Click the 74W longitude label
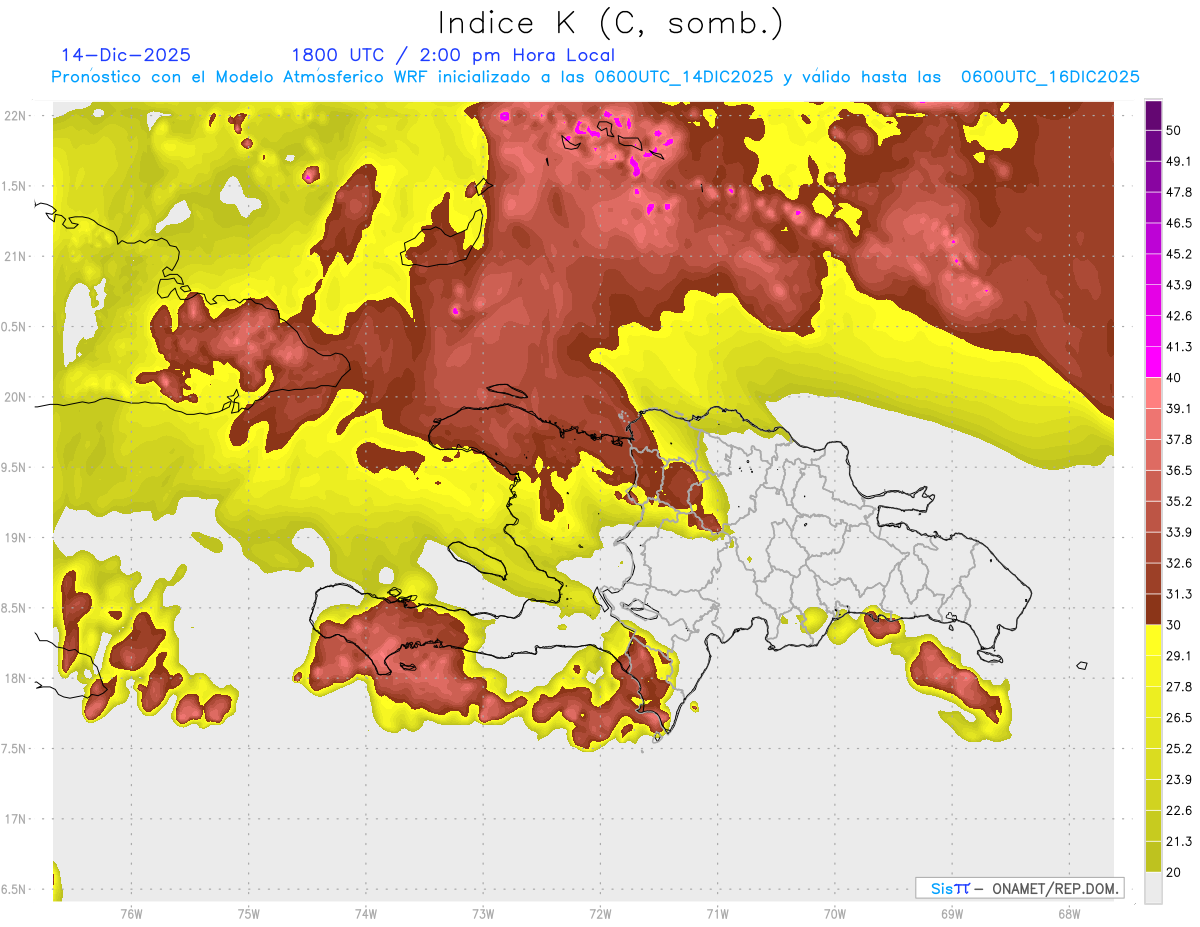 (x=366, y=913)
